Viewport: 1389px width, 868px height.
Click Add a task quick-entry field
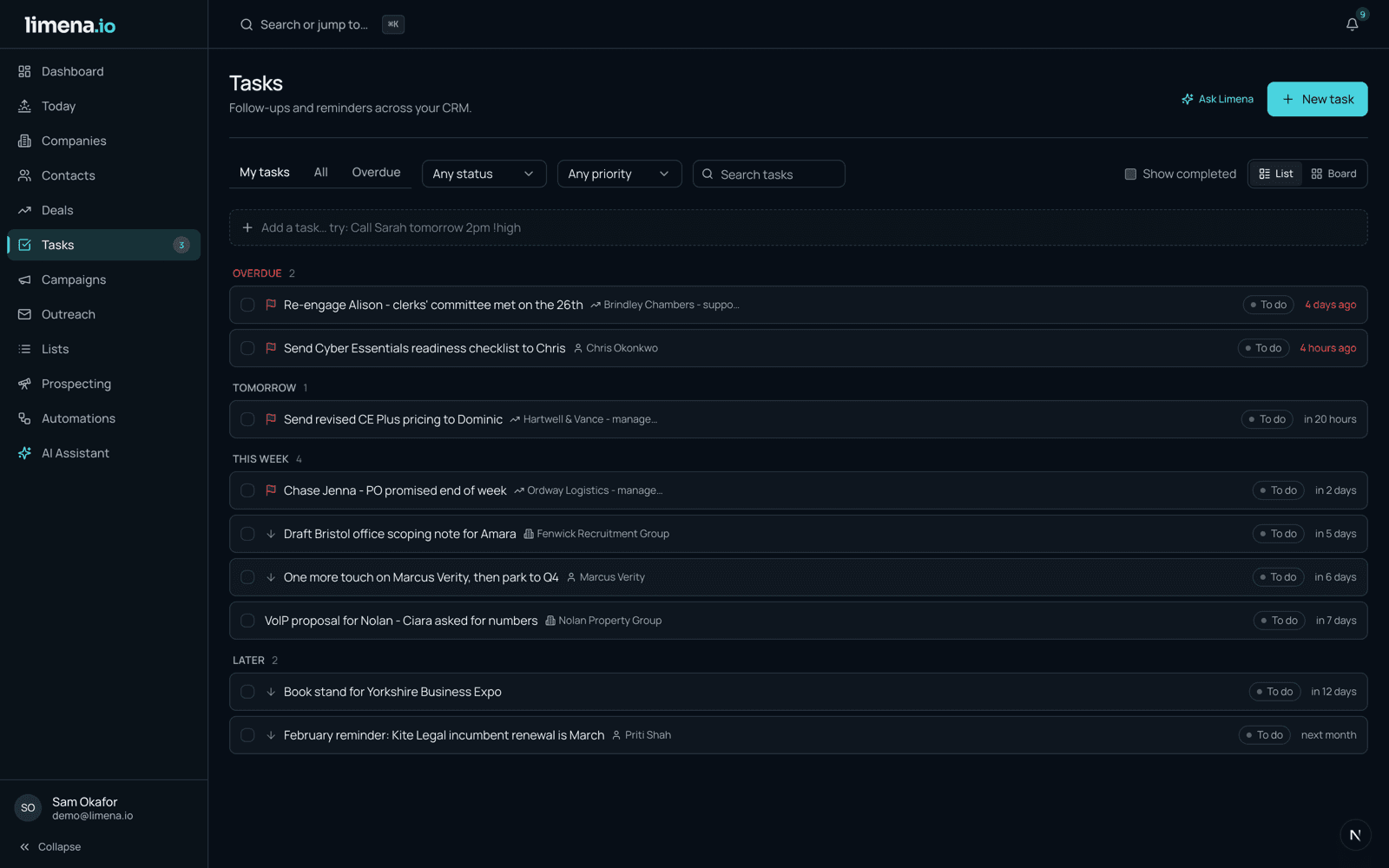click(x=799, y=227)
